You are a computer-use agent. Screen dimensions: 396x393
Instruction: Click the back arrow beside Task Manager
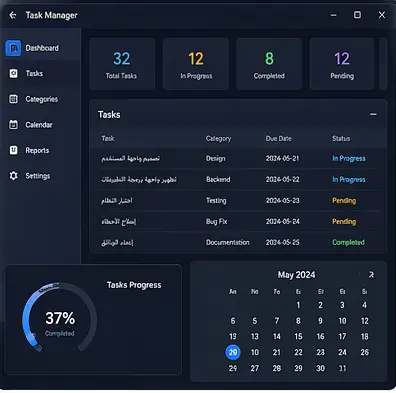13,15
